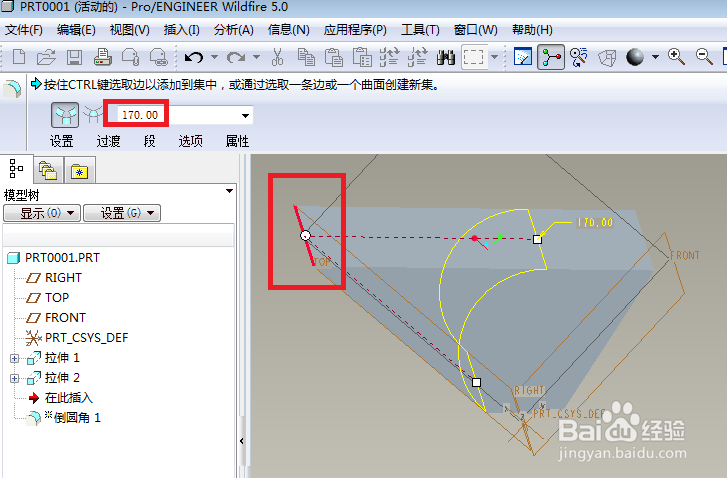The width and height of the screenshot is (727, 478).
Task: Open the radius value dropdown arrow
Action: [x=245, y=115]
